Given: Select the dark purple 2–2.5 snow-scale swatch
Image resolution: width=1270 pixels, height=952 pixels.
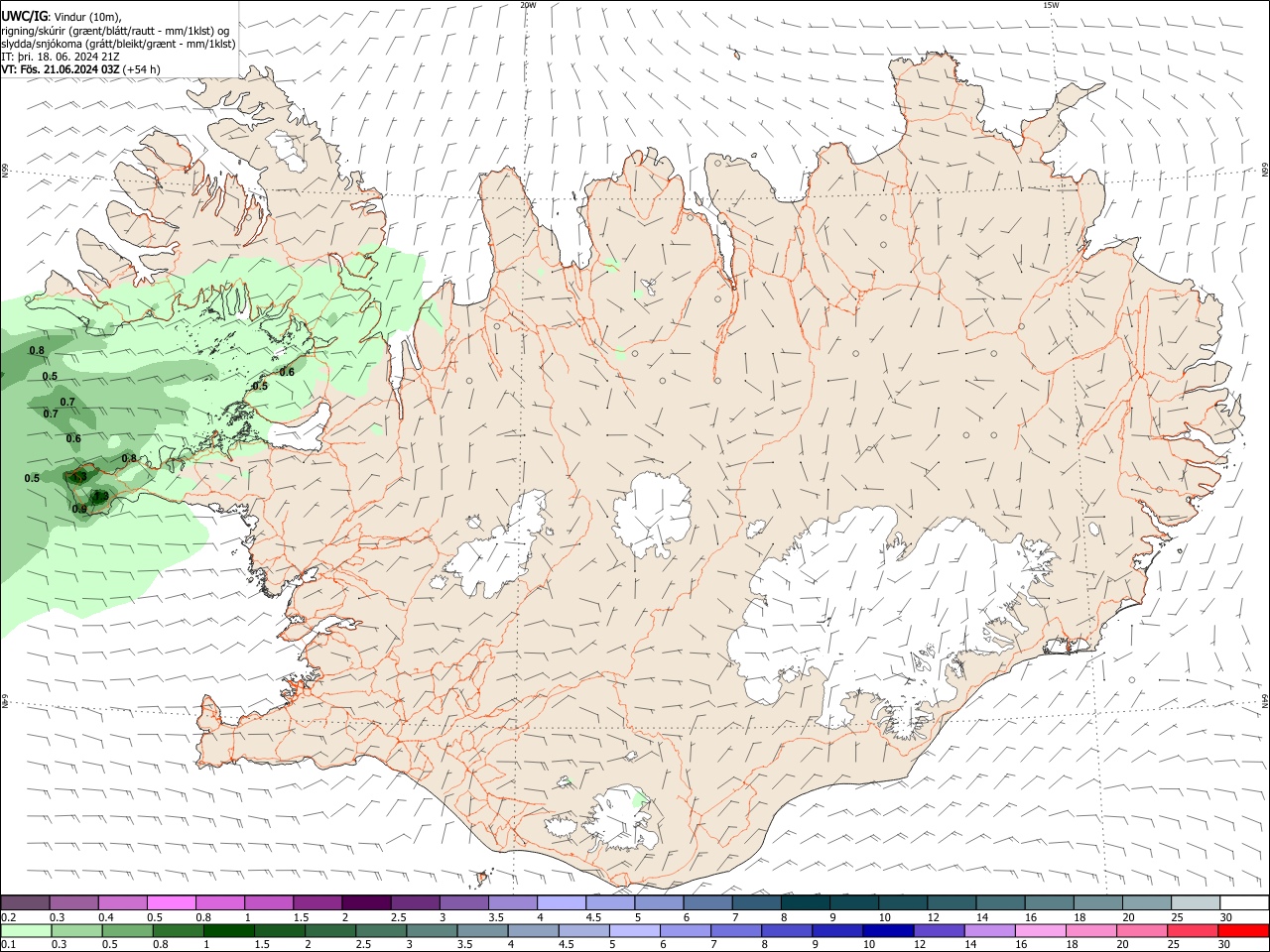Looking at the screenshot, I should tap(366, 902).
